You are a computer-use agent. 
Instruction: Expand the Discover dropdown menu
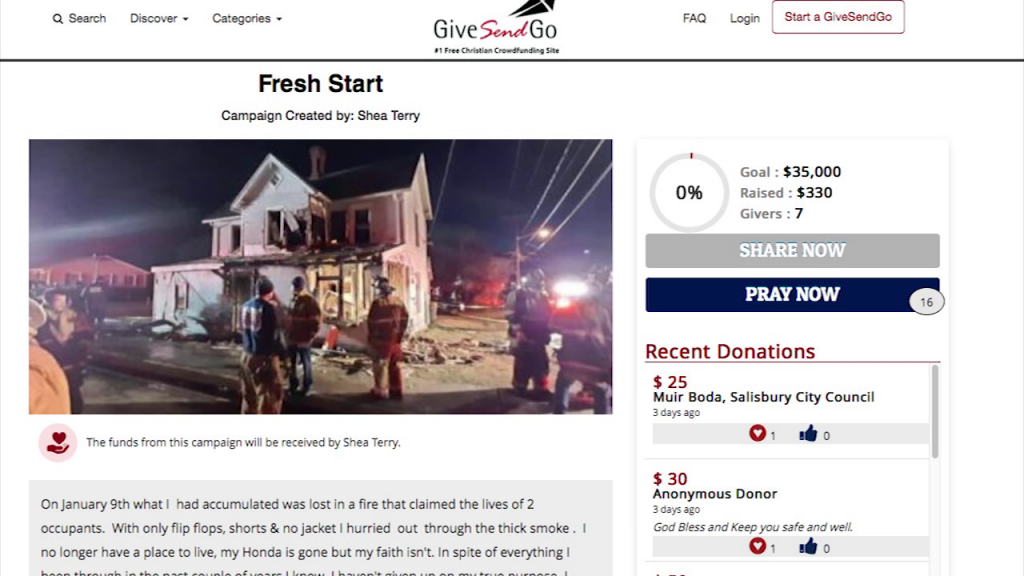(x=159, y=18)
